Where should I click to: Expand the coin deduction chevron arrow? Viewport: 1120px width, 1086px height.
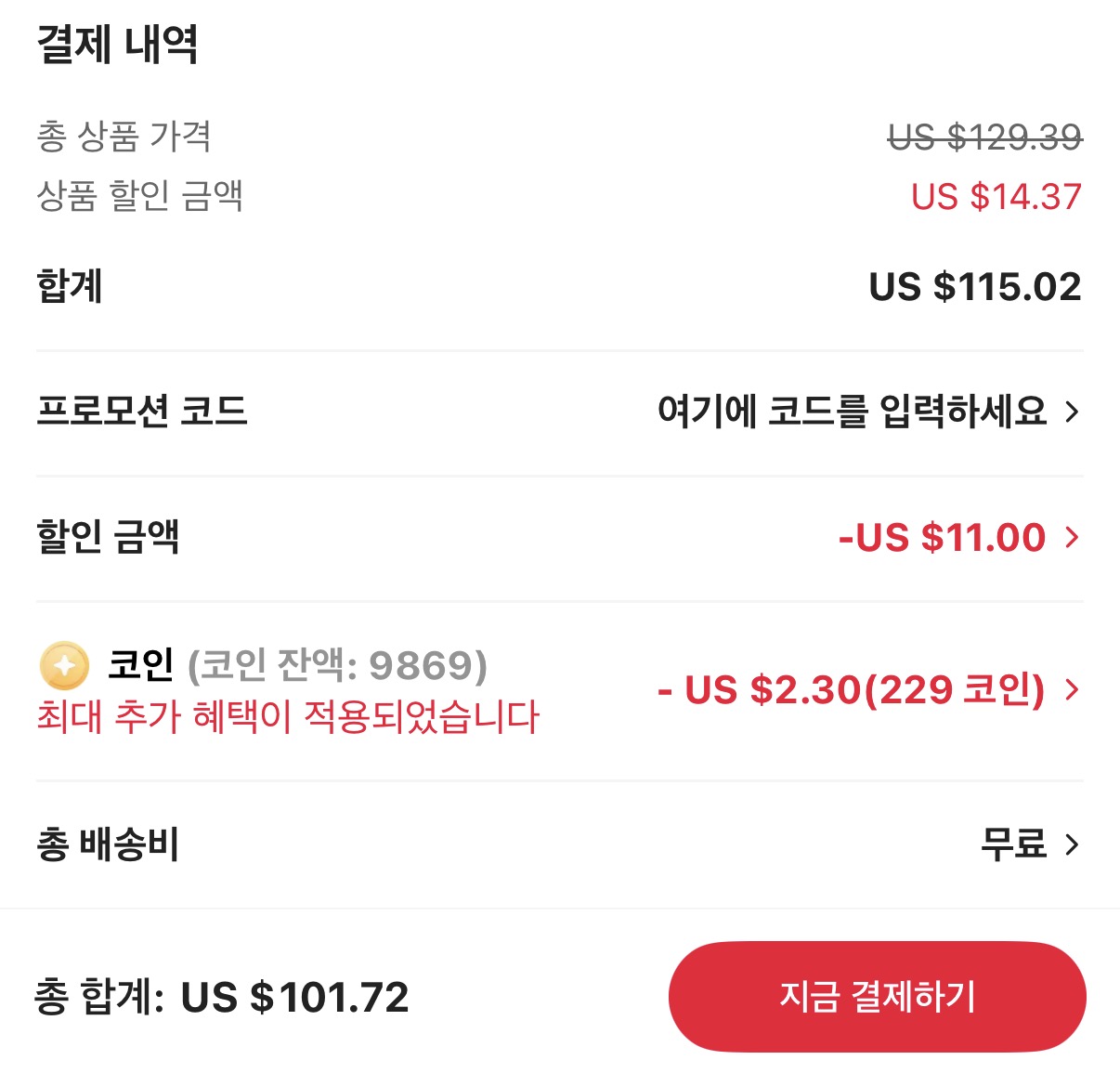1073,689
